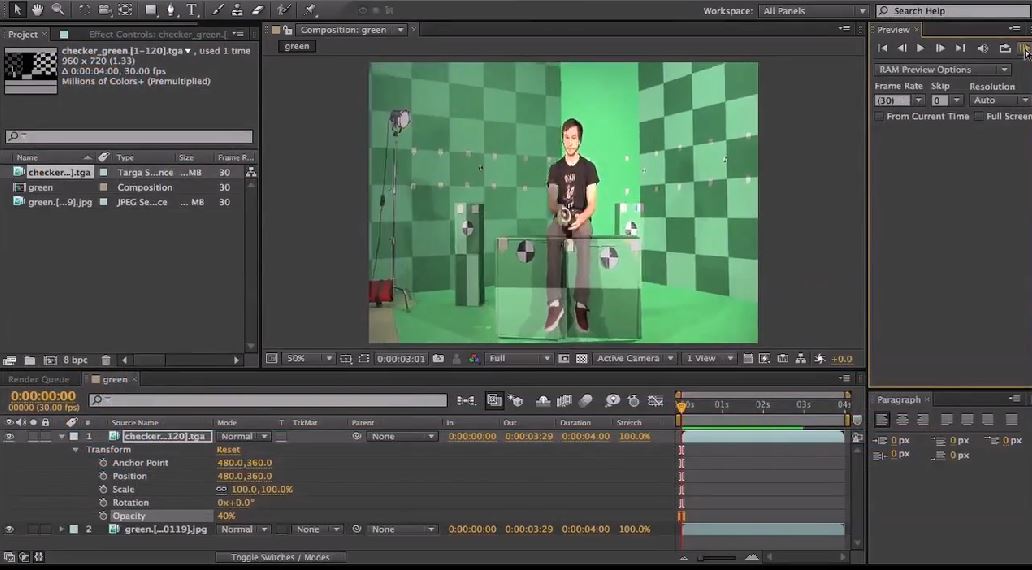The height and width of the screenshot is (570, 1032).
Task: Play the preview
Action: (x=920, y=48)
